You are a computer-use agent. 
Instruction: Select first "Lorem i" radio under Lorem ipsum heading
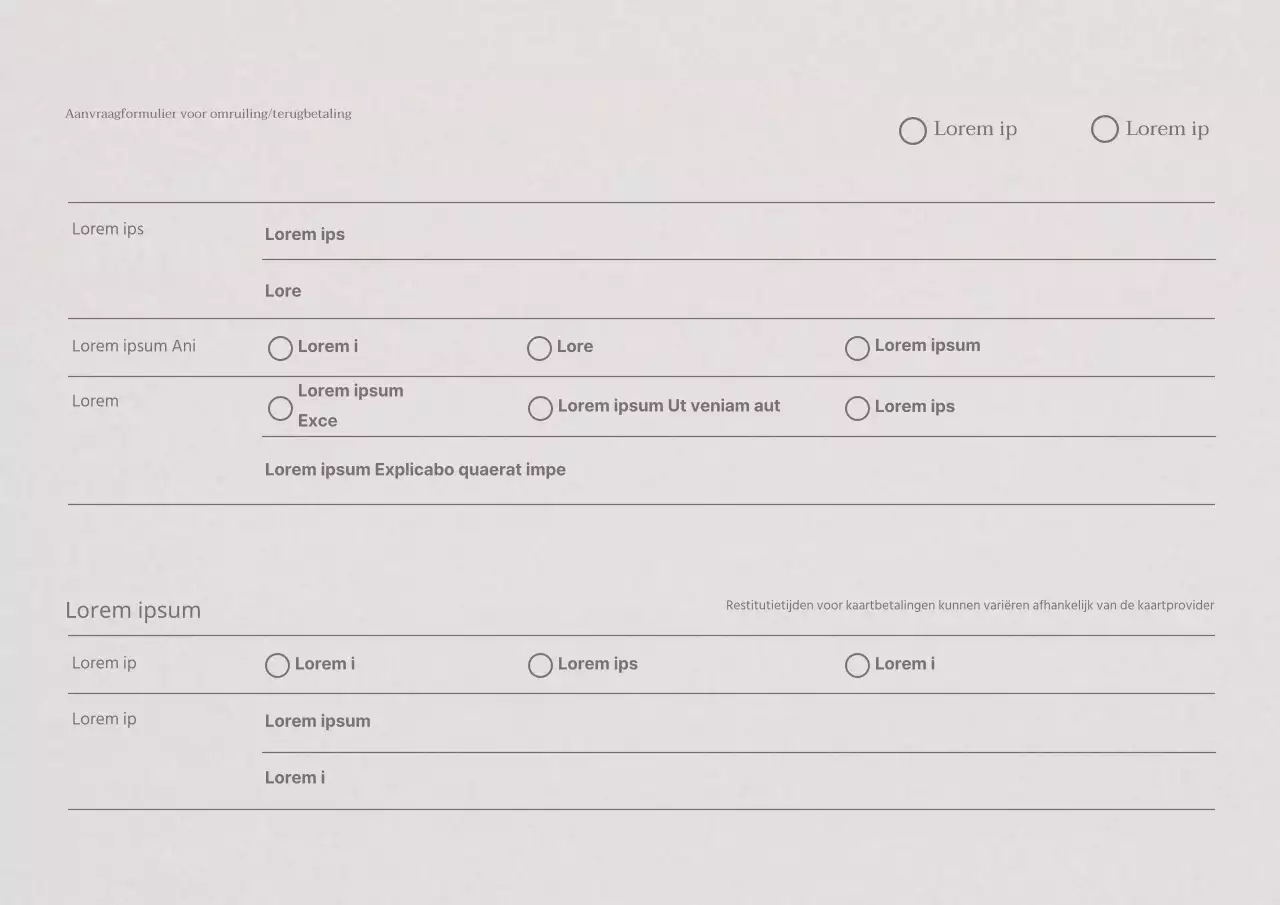pyautogui.click(x=277, y=665)
